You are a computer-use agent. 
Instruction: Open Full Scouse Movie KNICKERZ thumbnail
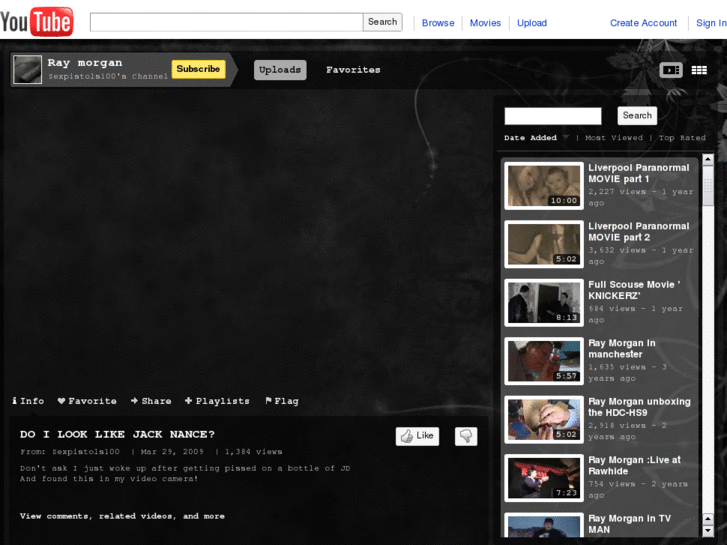[544, 303]
